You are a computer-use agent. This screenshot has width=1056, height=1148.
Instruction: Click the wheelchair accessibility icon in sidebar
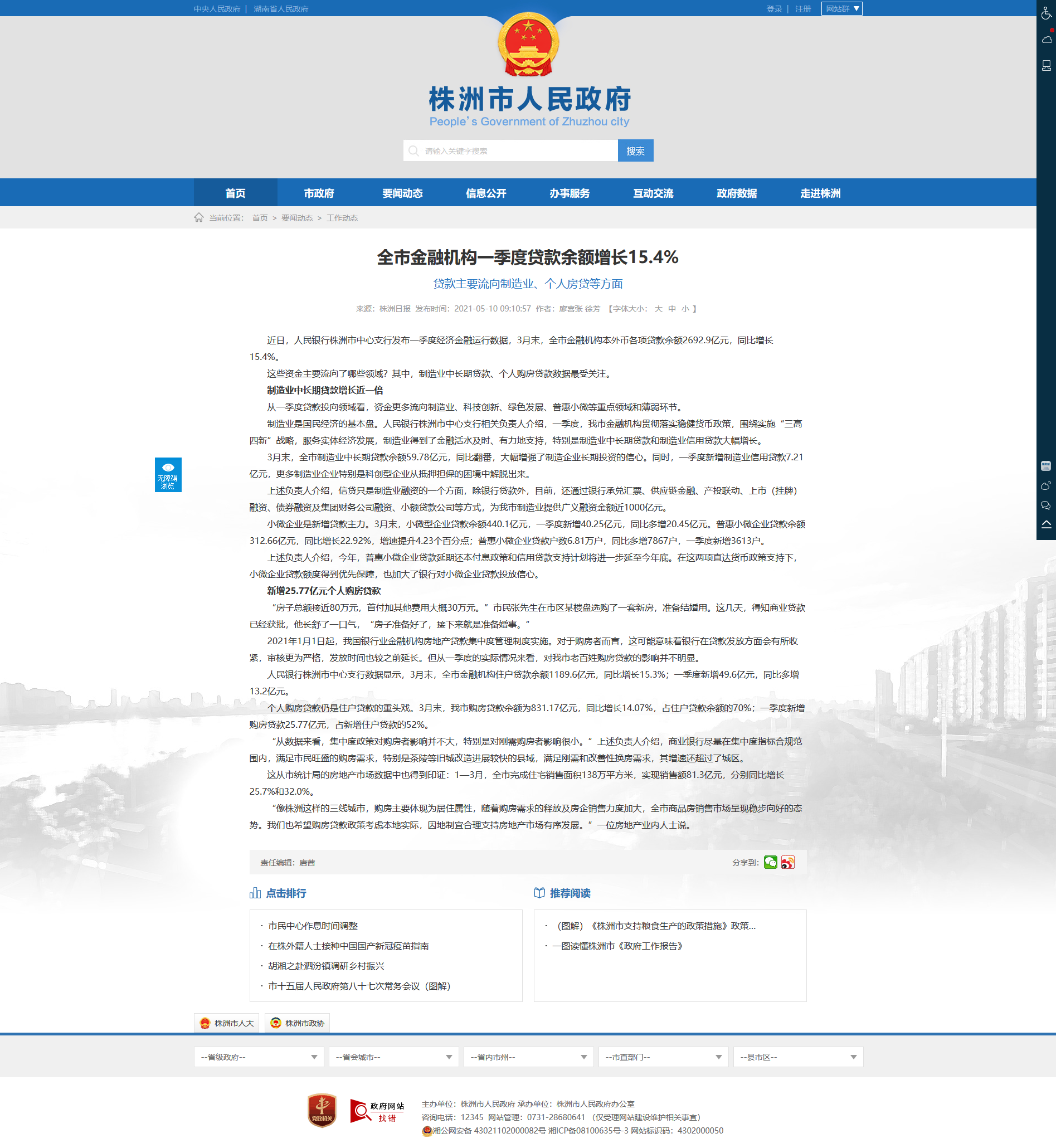pyautogui.click(x=1046, y=13)
